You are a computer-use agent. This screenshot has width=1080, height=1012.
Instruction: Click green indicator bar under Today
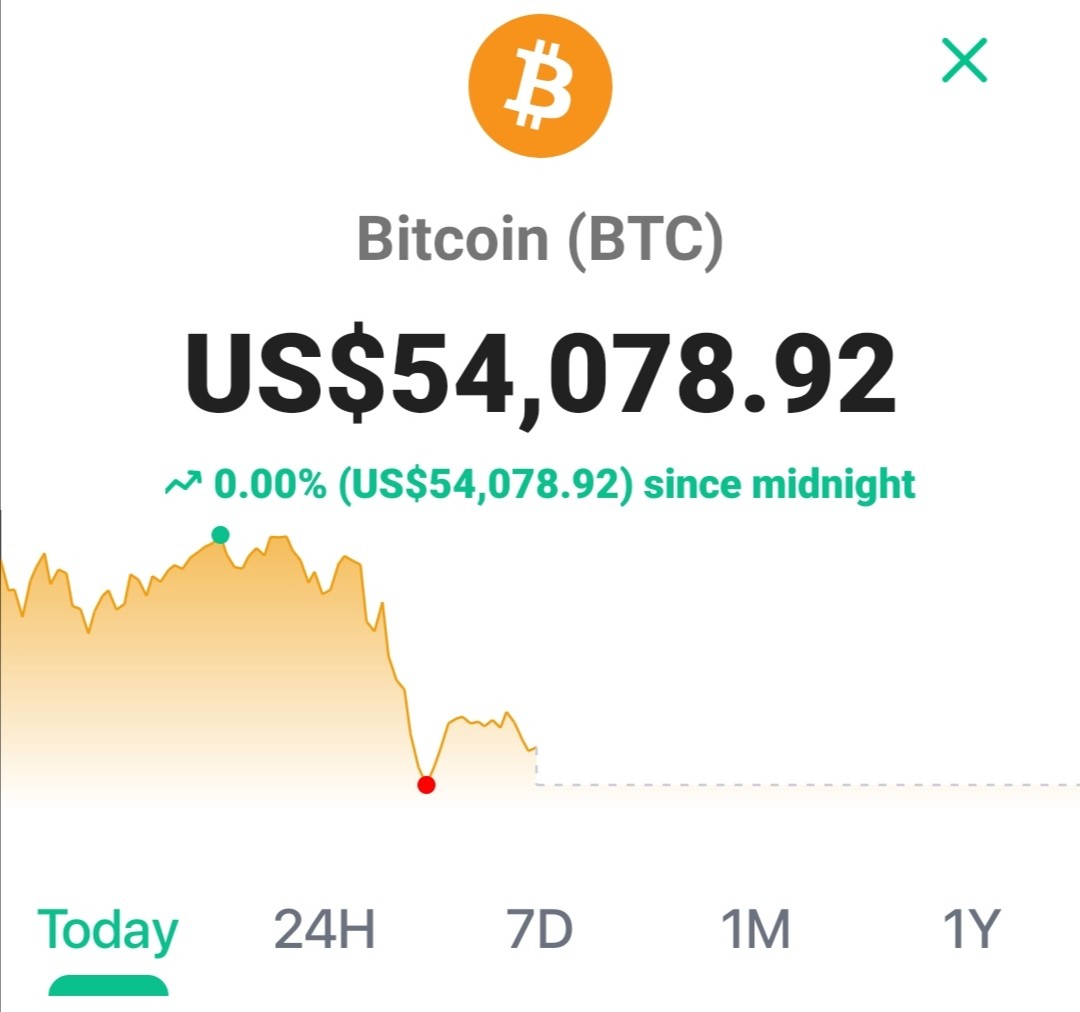pyautogui.click(x=108, y=986)
